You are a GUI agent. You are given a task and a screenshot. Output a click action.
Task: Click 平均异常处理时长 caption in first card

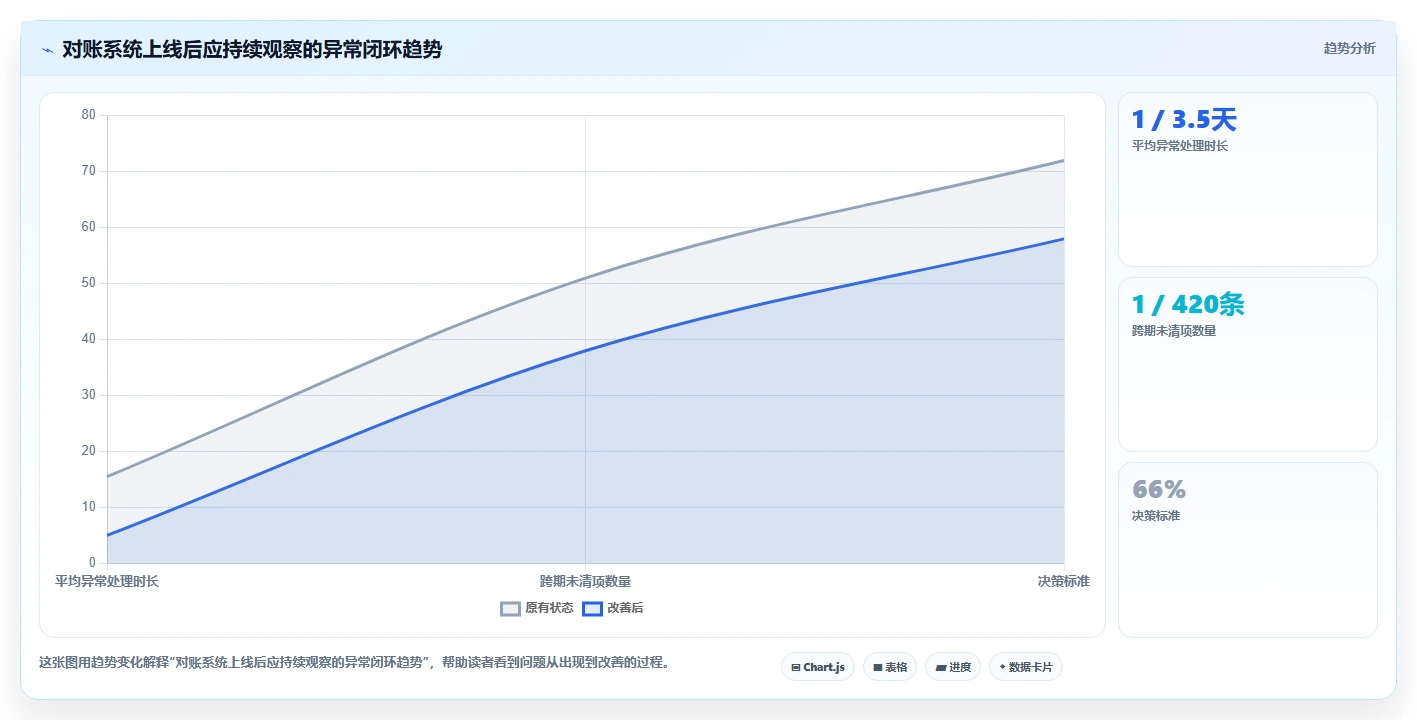1180,146
